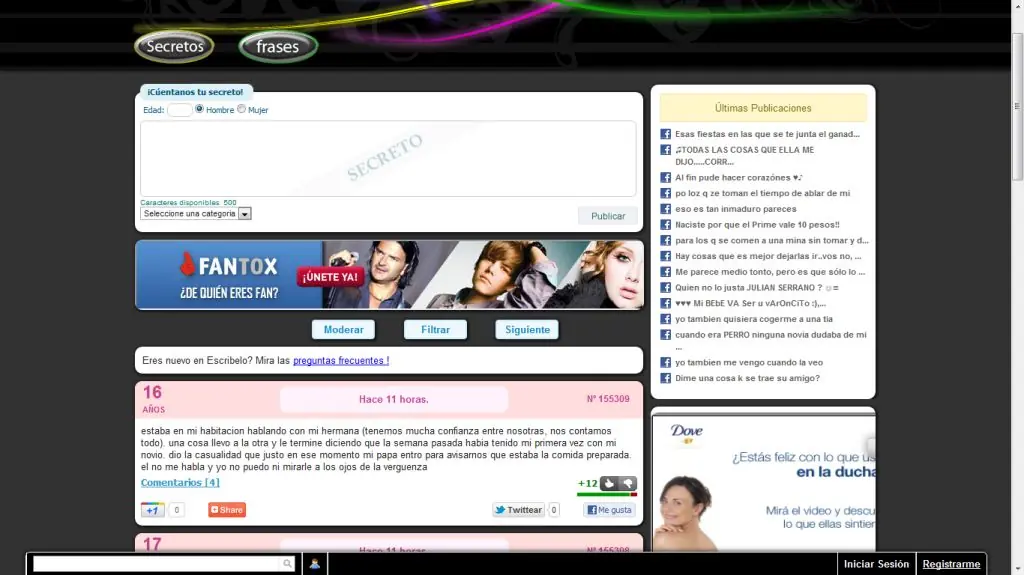
Task: Click the Dove advertisement
Action: [763, 484]
